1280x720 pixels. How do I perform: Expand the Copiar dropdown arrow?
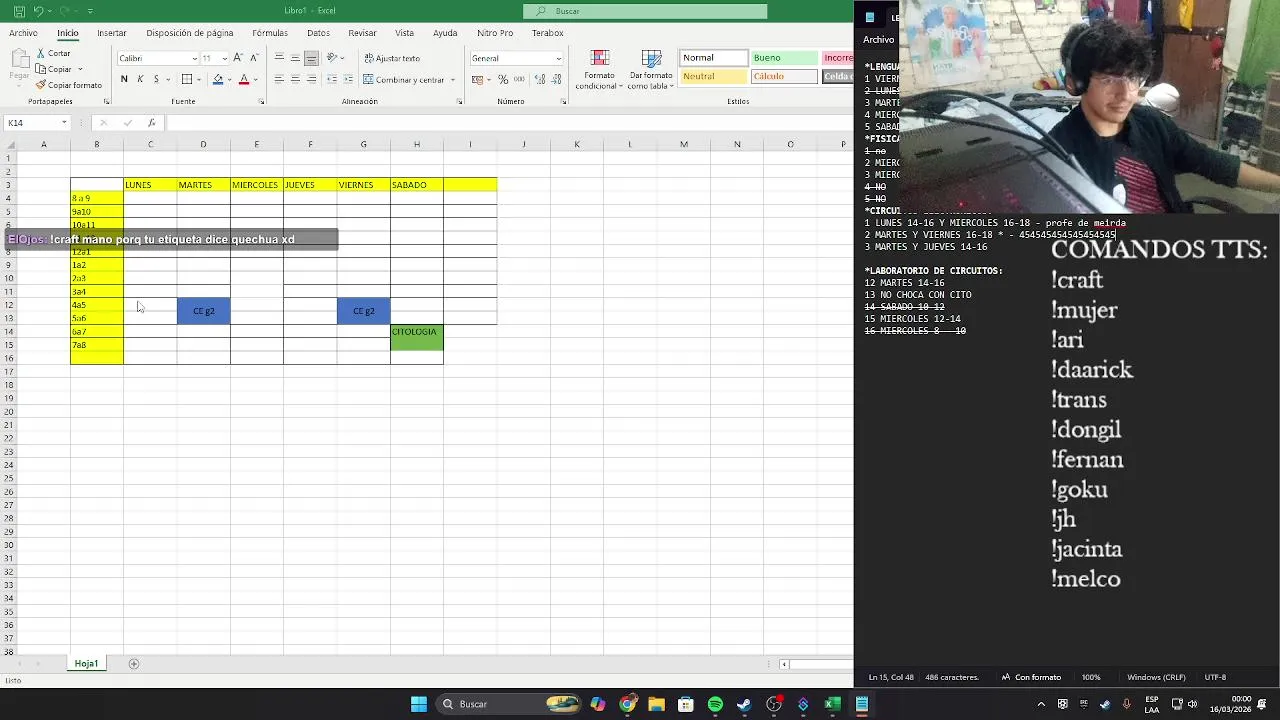click(x=78, y=69)
